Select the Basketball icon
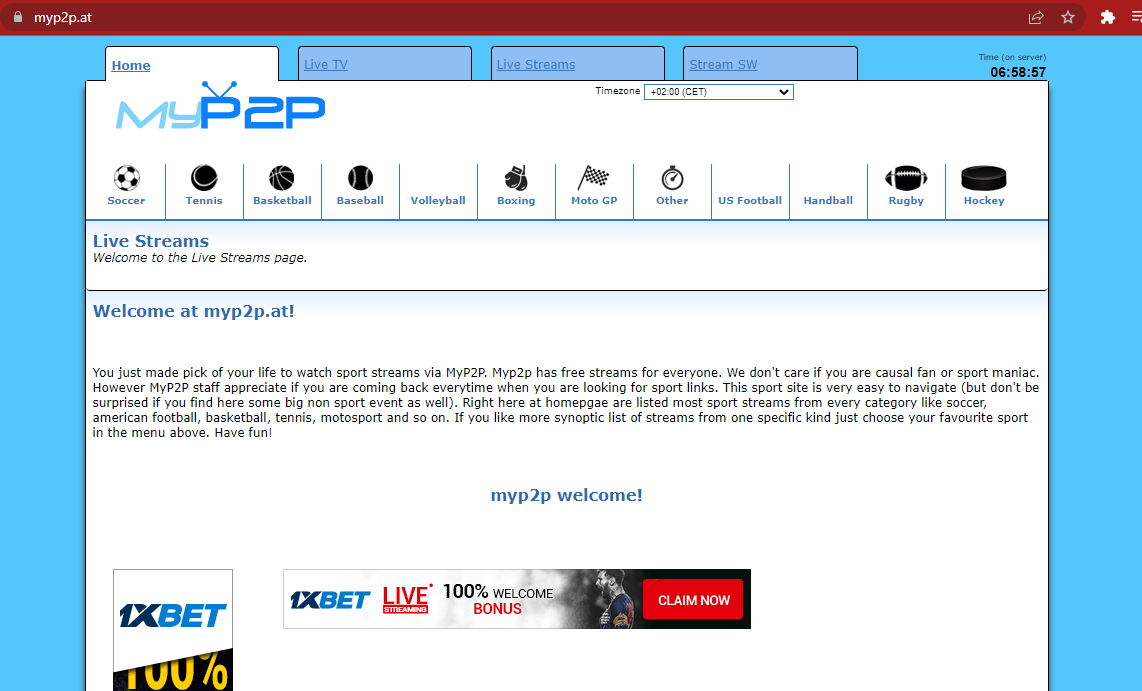Screen dimensions: 1142x691 pyautogui.click(x=282, y=178)
